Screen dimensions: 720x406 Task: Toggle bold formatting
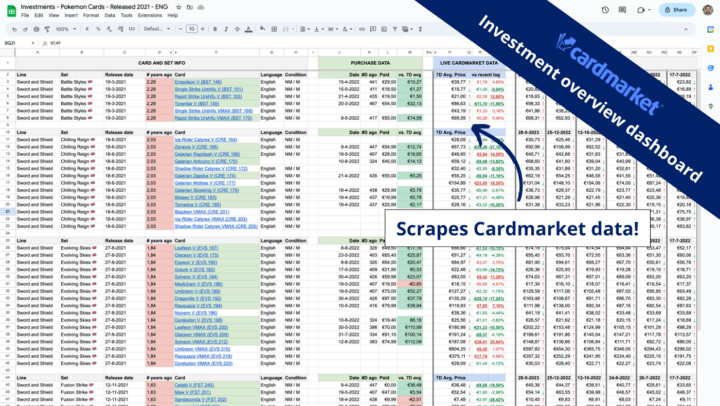point(215,29)
